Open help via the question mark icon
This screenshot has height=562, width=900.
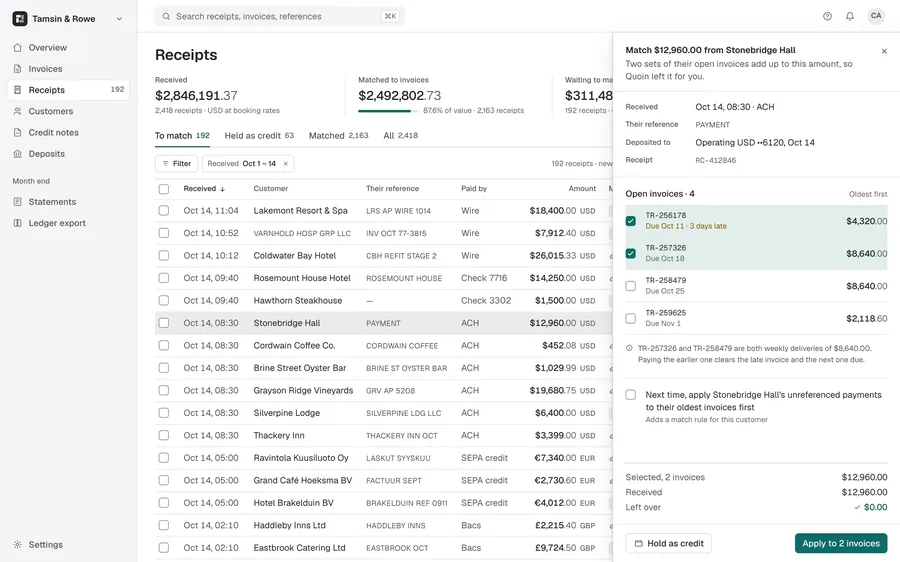[827, 17]
